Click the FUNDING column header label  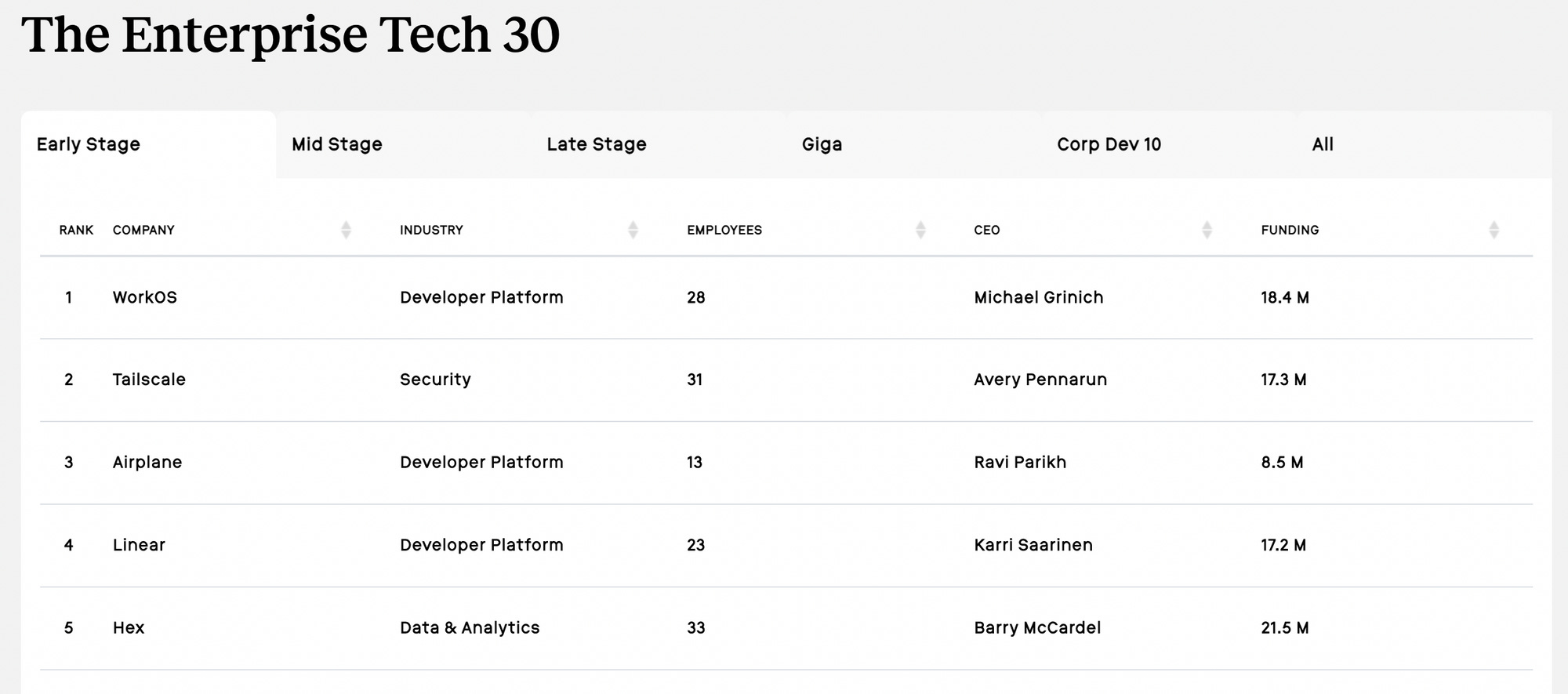click(x=1290, y=230)
